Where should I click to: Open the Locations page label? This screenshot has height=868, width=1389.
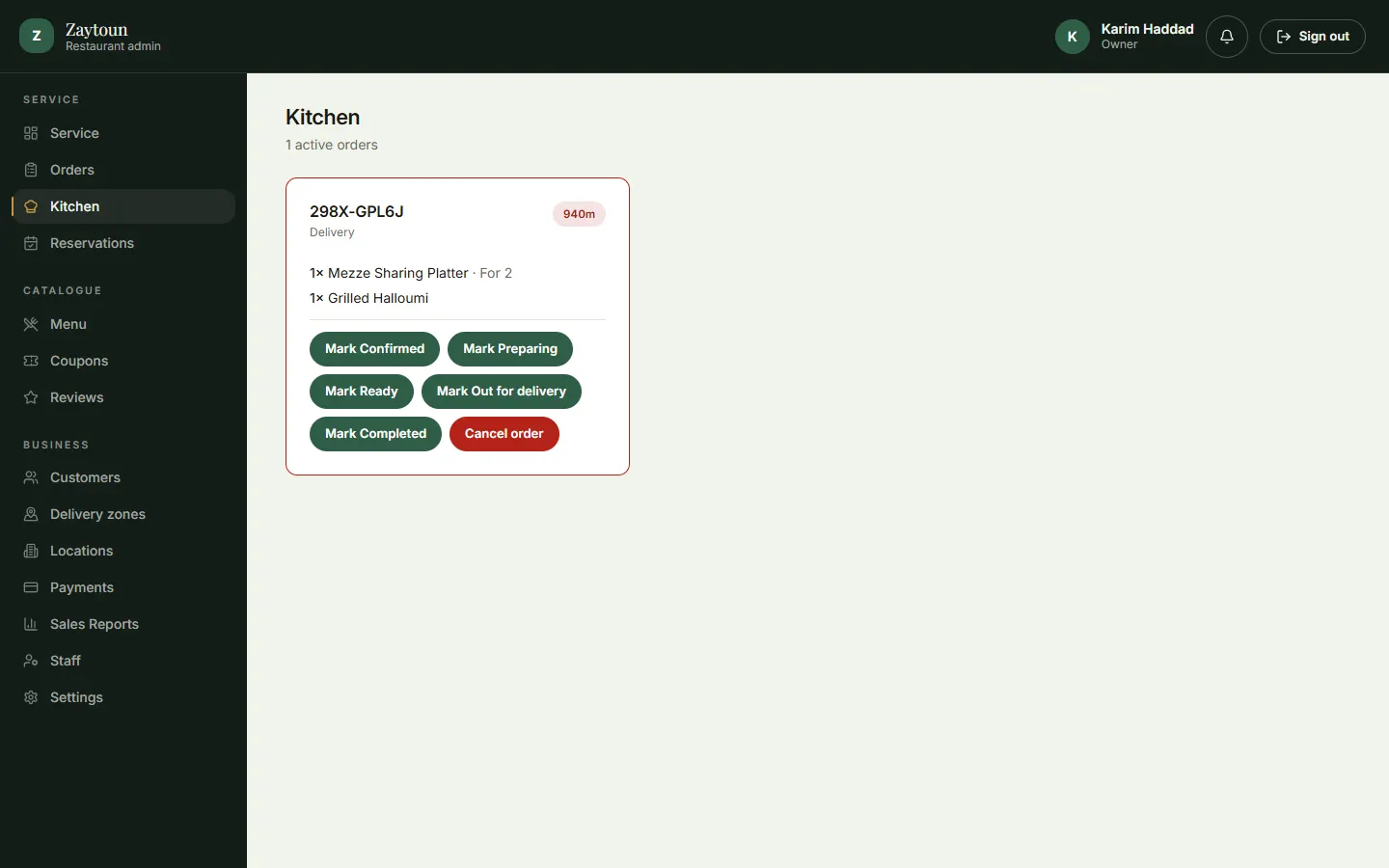(x=81, y=551)
